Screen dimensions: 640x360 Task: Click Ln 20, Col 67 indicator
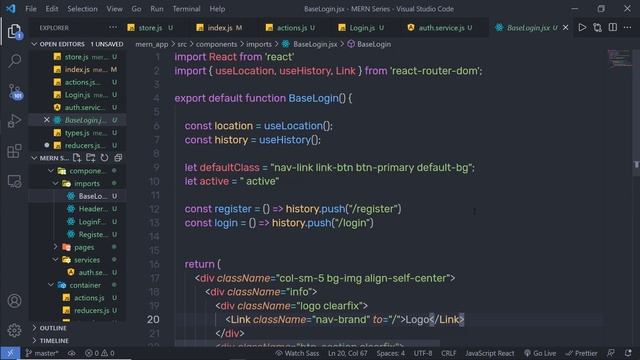click(x=348, y=353)
